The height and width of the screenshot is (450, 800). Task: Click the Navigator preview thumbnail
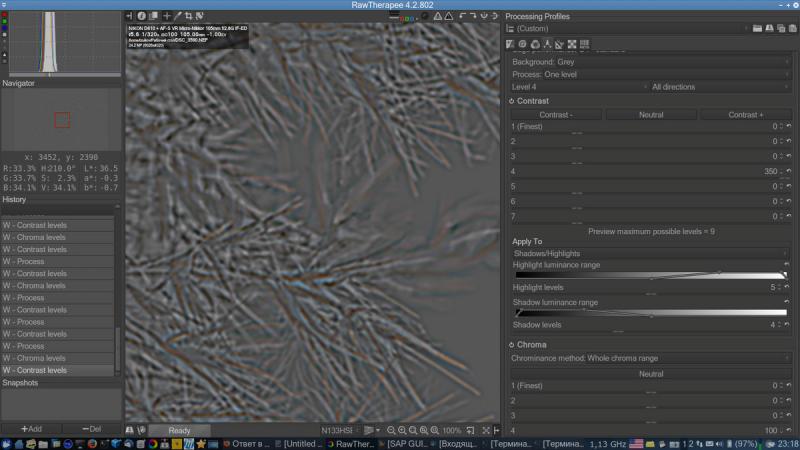pyautogui.click(x=61, y=120)
